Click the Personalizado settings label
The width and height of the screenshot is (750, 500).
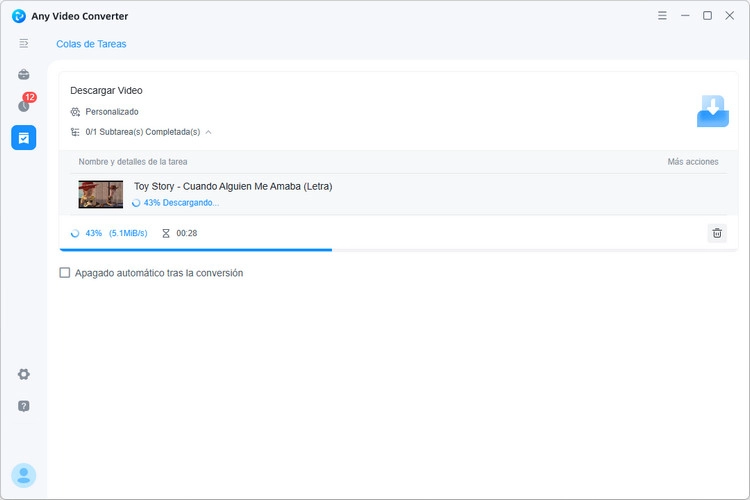pos(112,111)
